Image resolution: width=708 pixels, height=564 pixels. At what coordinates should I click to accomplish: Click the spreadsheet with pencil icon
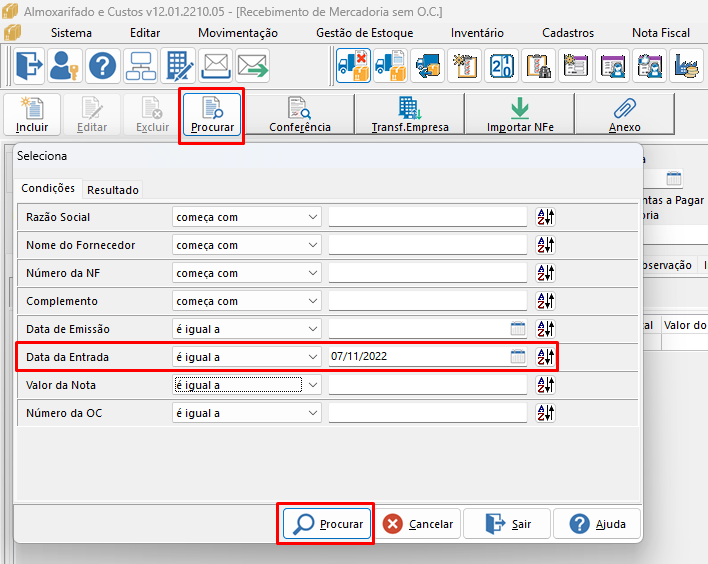tap(178, 66)
